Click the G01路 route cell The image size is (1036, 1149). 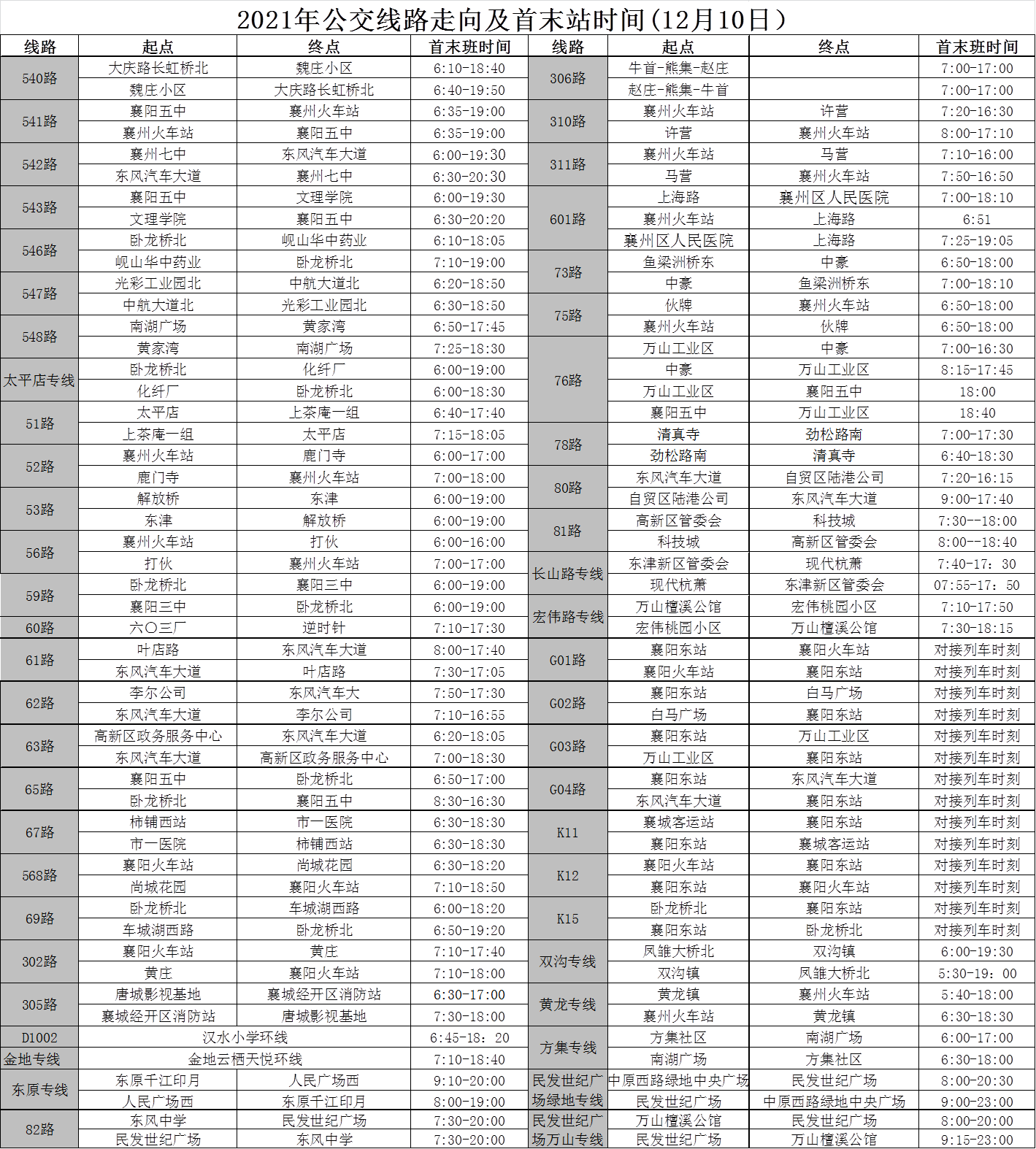coord(567,660)
